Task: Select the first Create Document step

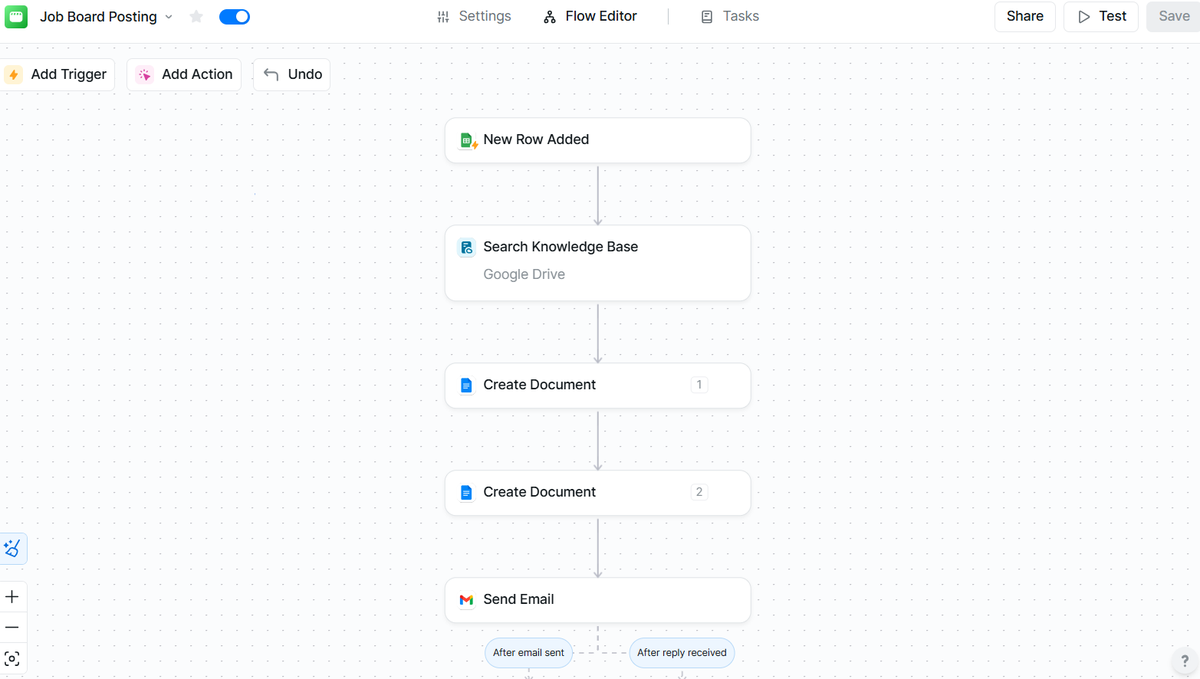Action: coord(598,385)
